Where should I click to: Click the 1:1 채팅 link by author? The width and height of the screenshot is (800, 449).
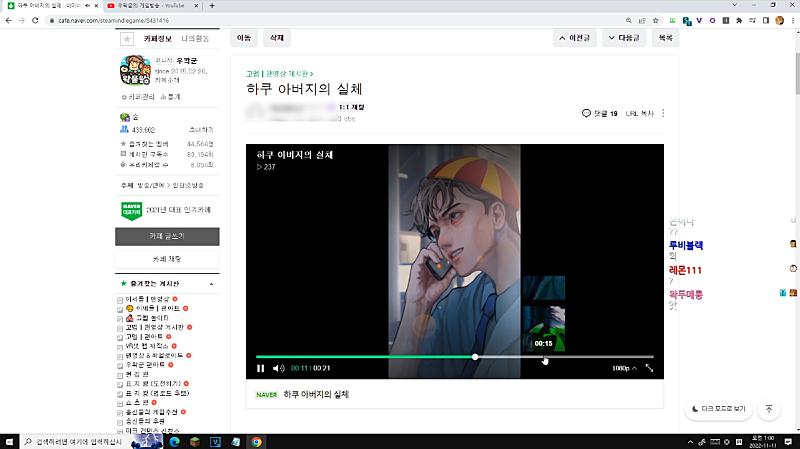tap(352, 107)
